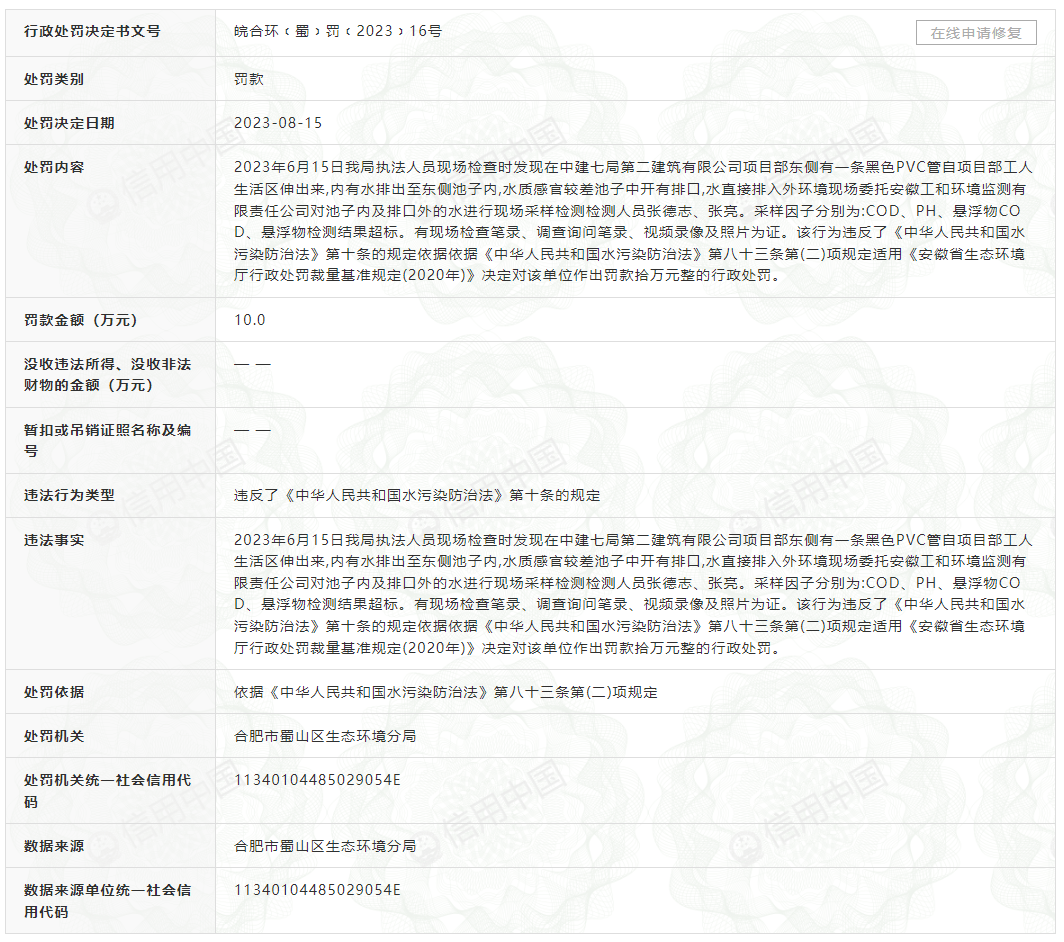The height and width of the screenshot is (942, 1064).
Task: Click 合肥市蜀山区生态环境分局 in the 处罚机关 row
Action: click(x=325, y=736)
